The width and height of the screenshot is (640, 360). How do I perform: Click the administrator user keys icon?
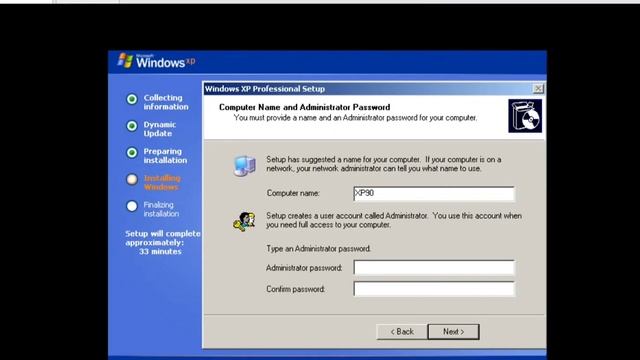[x=244, y=222]
